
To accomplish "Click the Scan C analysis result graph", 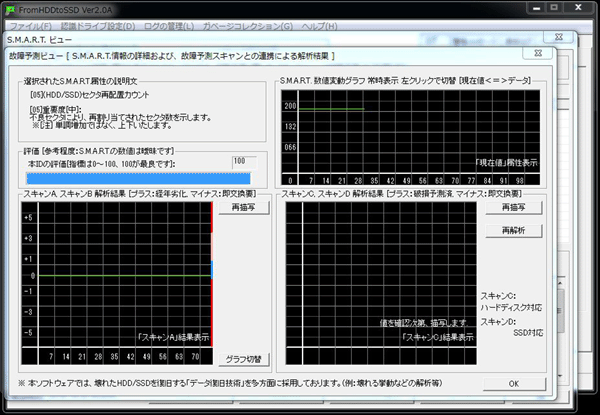I will pos(381,283).
